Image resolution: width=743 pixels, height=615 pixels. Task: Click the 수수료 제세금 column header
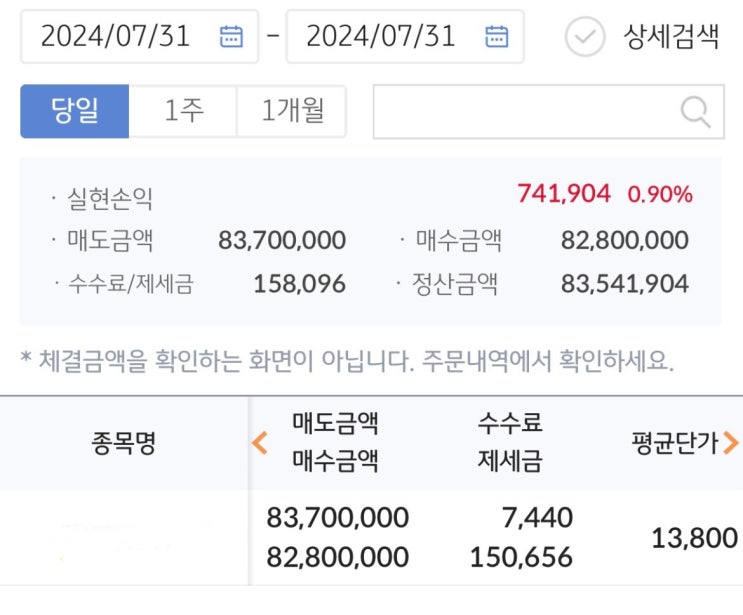pyautogui.click(x=510, y=442)
